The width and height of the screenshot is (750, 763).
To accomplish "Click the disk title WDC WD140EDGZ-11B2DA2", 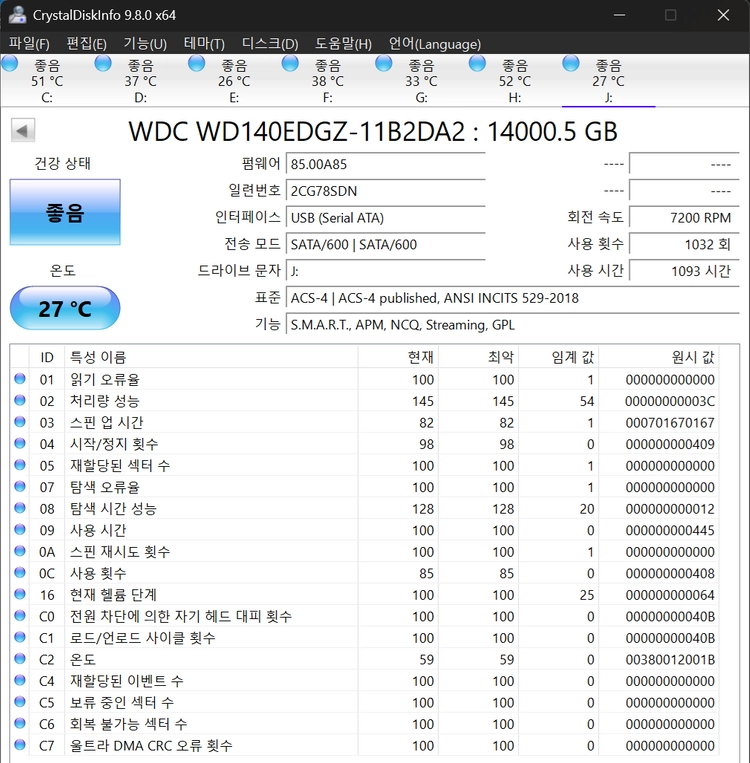I will [373, 131].
